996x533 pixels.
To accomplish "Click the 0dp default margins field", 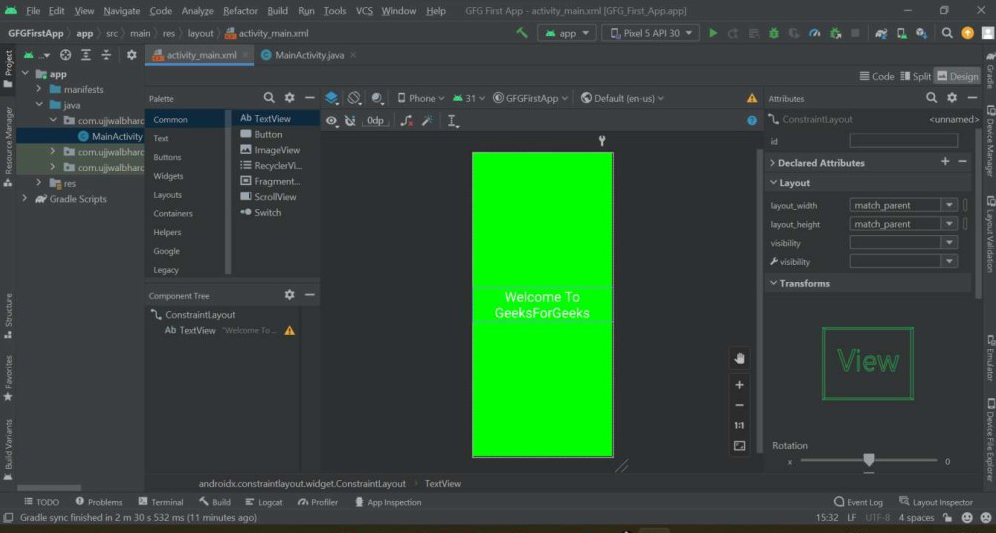I will (375, 120).
